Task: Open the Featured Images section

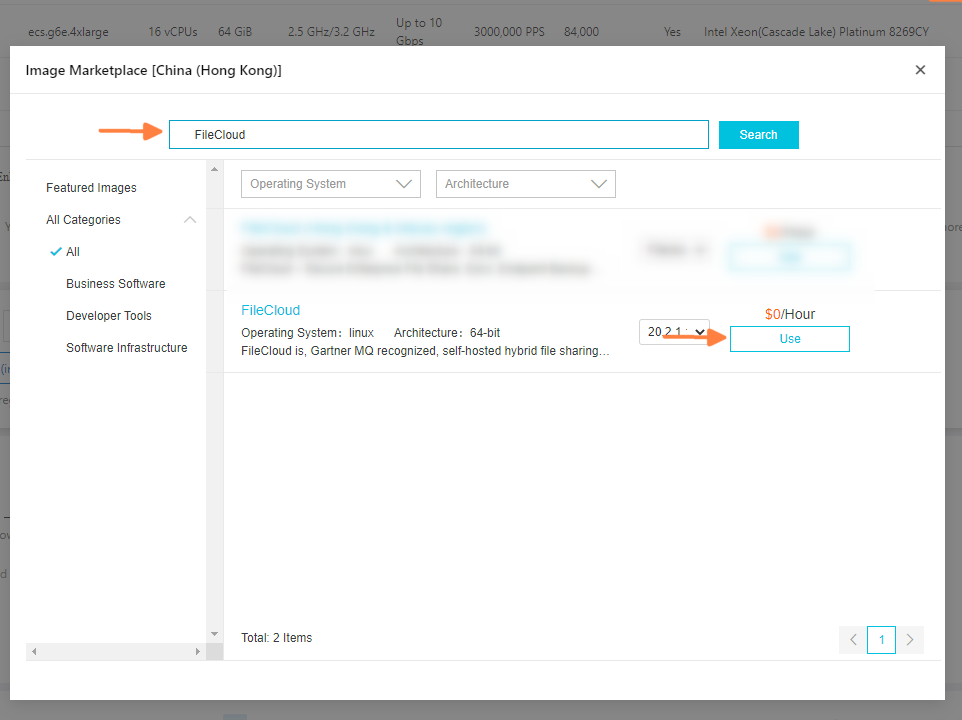Action: (x=91, y=188)
